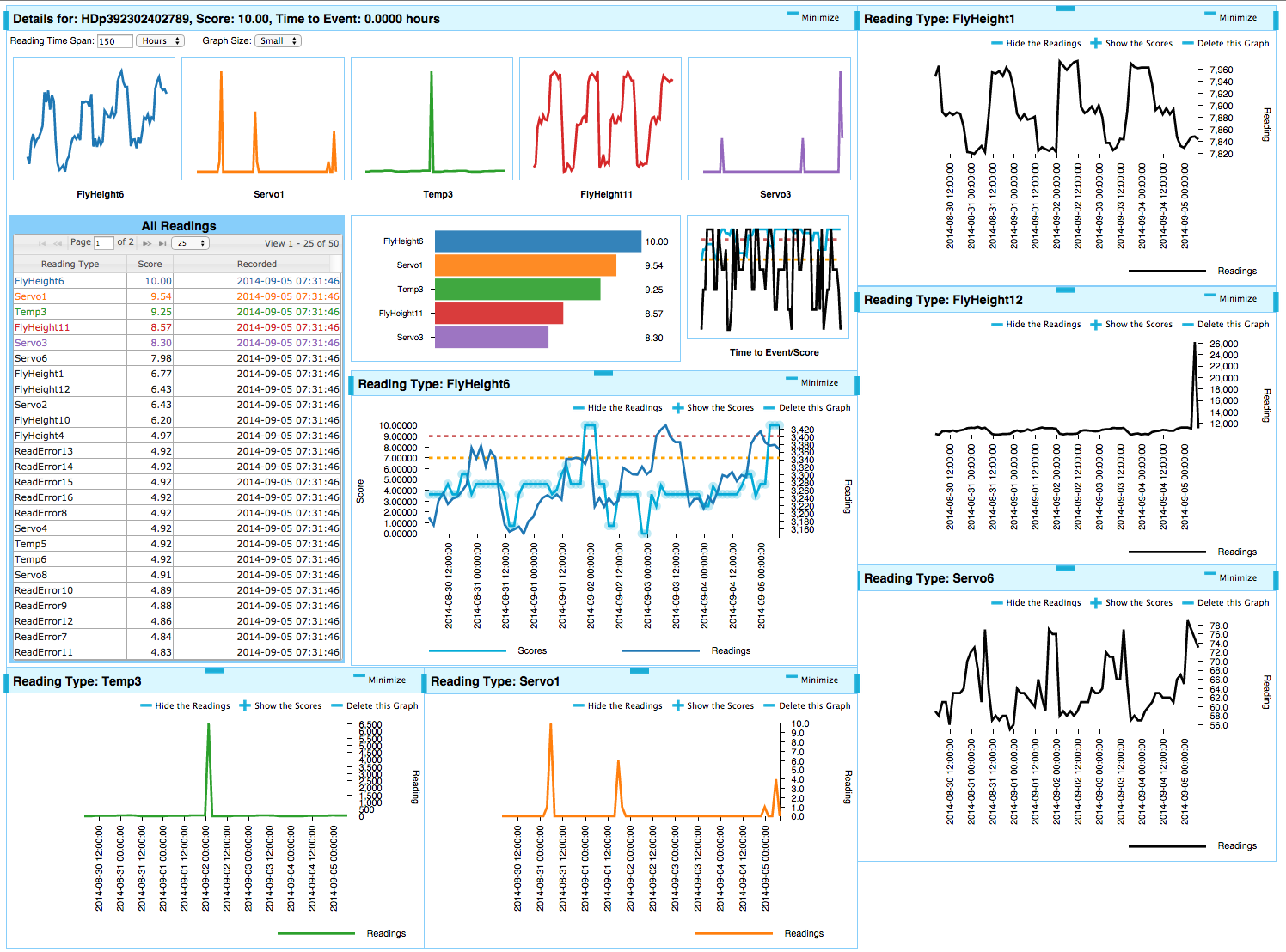This screenshot has width=1286, height=952.
Task: Click the red FlyHeight11 bar in bar chart
Action: [499, 314]
